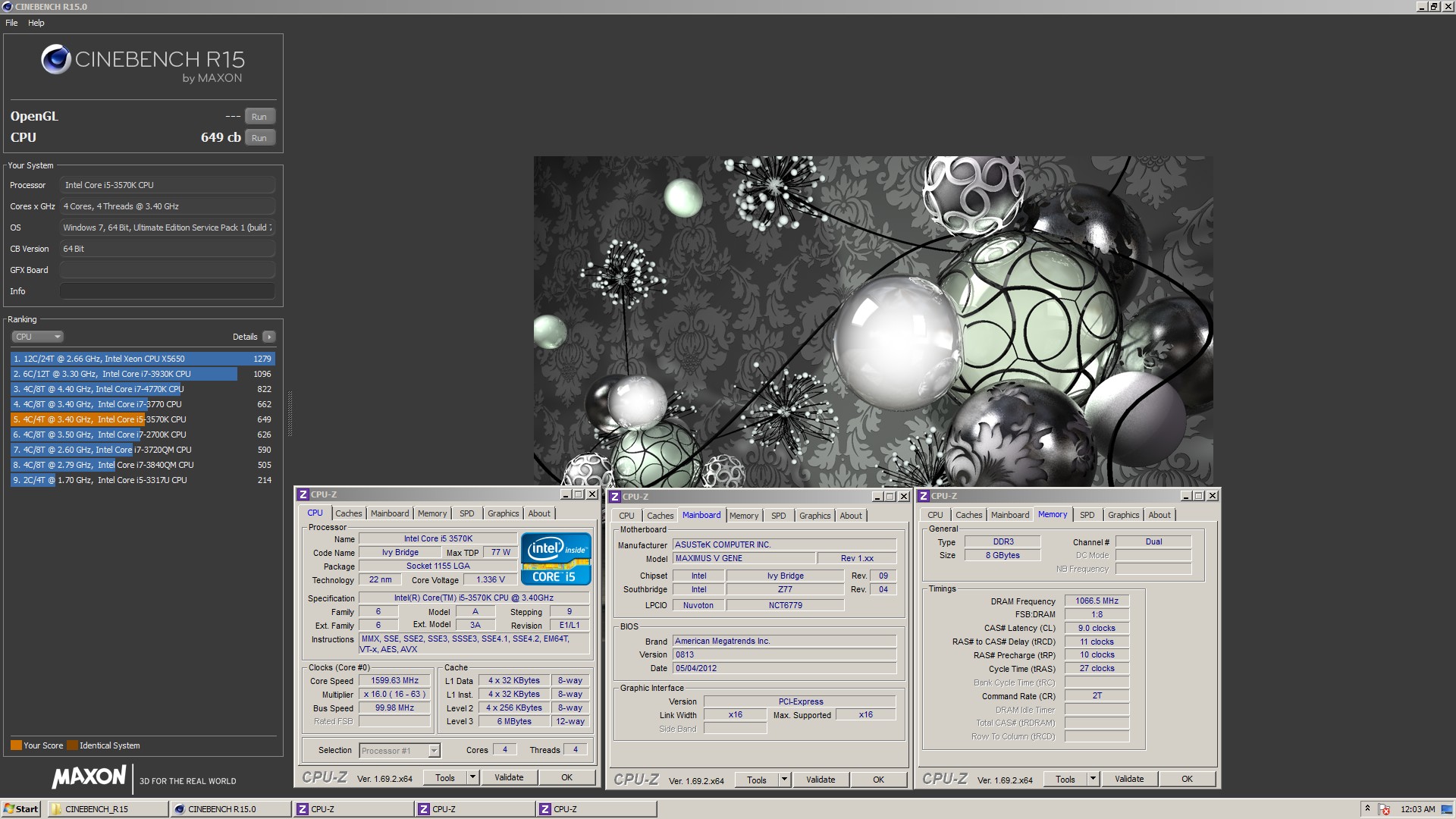
Task: Click OK in Mainboard CPU-Z window
Action: pos(878,780)
